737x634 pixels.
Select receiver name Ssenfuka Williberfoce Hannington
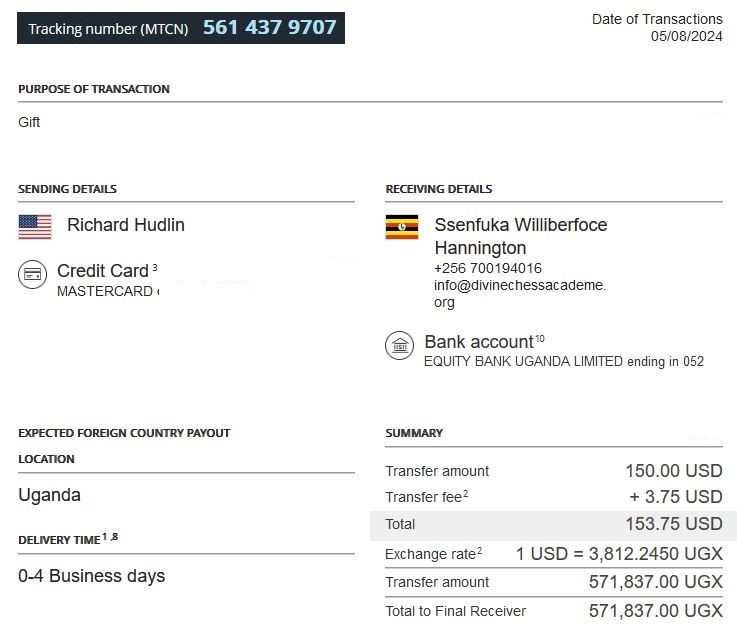520,236
